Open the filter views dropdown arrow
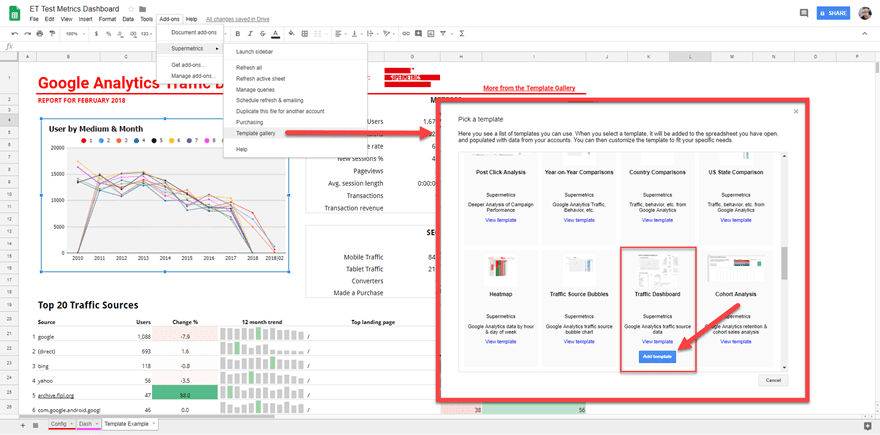Screen dimensions: 880x435 pyautogui.click(x=451, y=34)
